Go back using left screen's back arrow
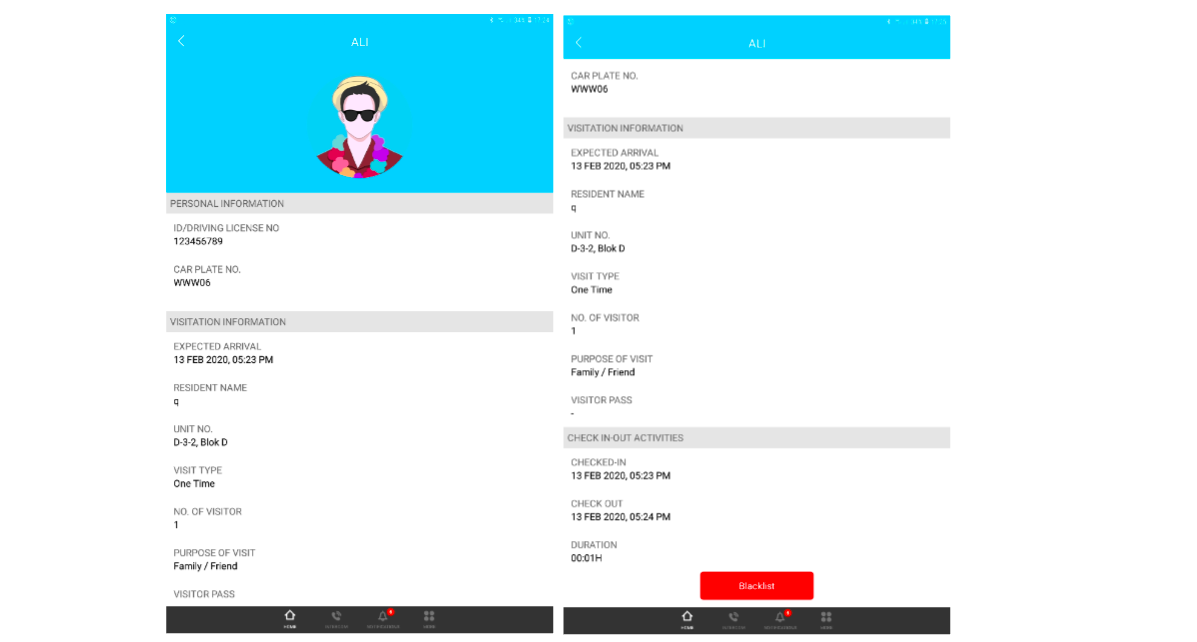Image resolution: width=1197 pixels, height=642 pixels. click(x=181, y=41)
